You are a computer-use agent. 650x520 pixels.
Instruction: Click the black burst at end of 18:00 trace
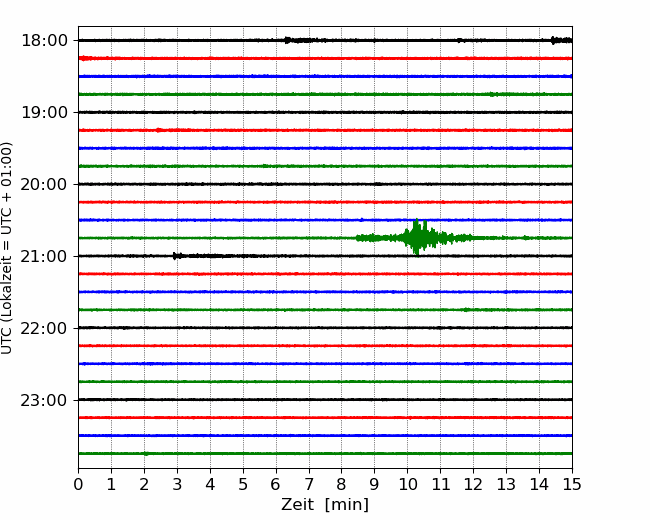(x=562, y=40)
